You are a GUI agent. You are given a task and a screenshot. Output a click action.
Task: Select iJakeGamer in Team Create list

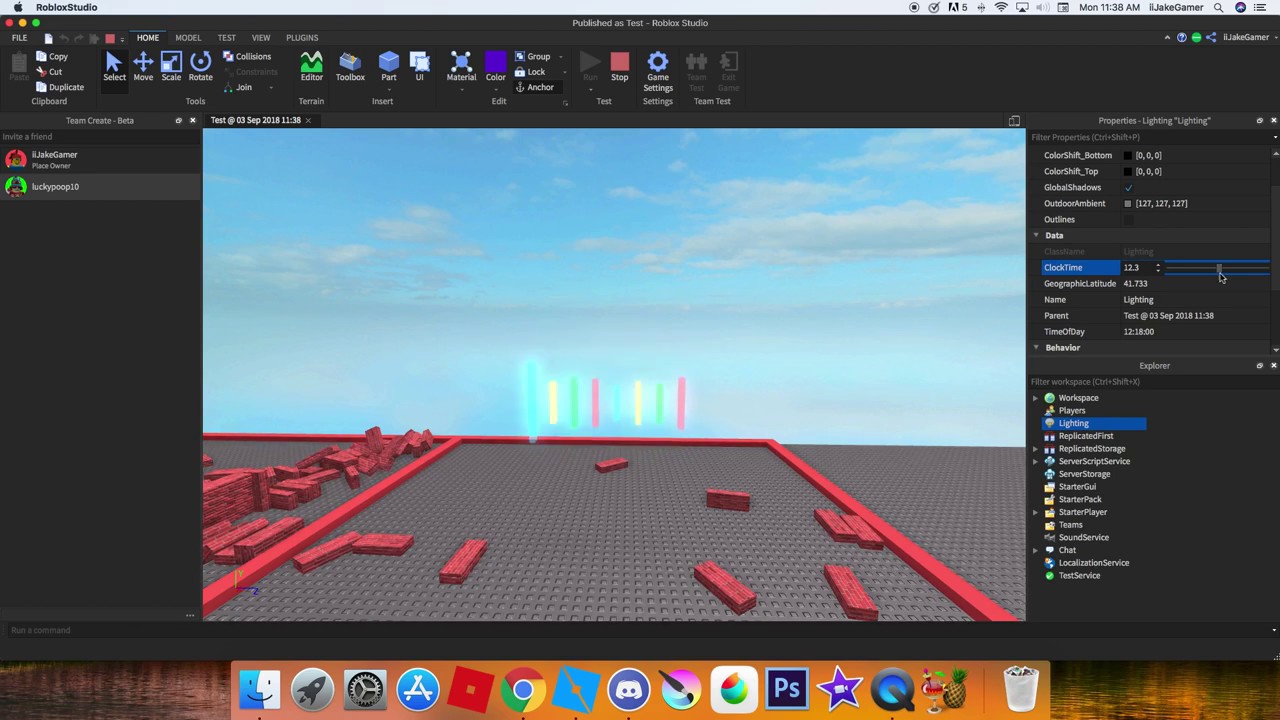(x=100, y=159)
